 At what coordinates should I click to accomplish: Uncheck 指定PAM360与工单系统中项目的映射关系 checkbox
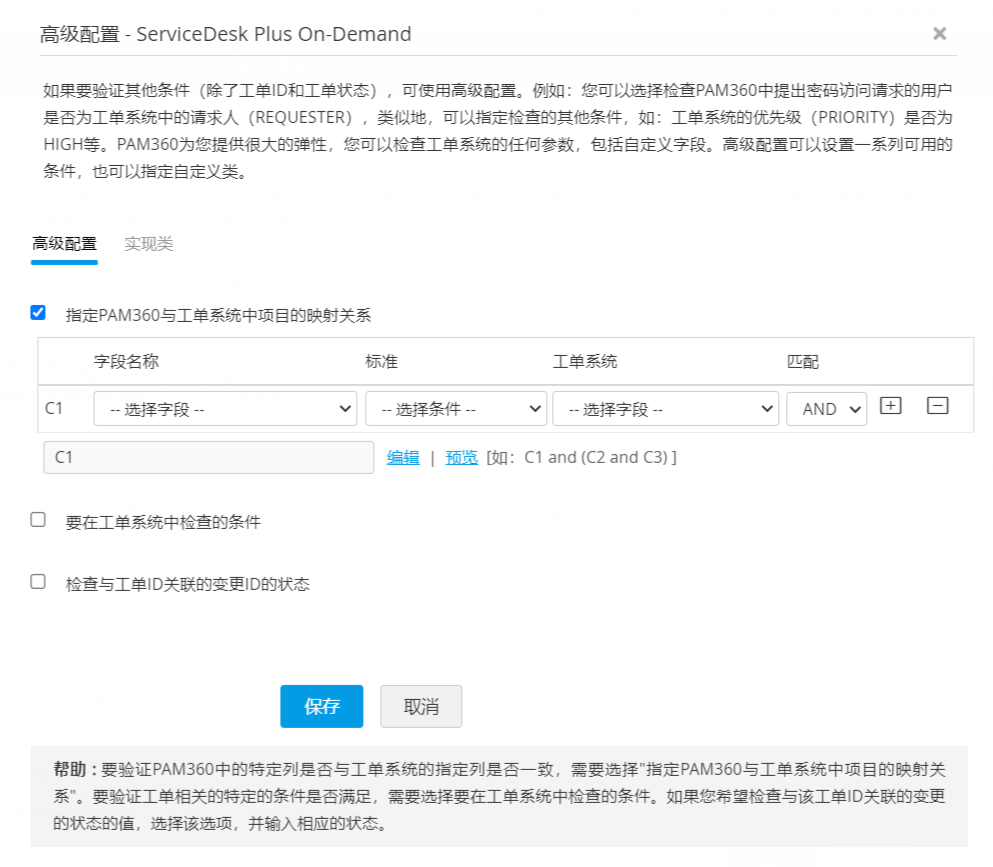click(38, 313)
